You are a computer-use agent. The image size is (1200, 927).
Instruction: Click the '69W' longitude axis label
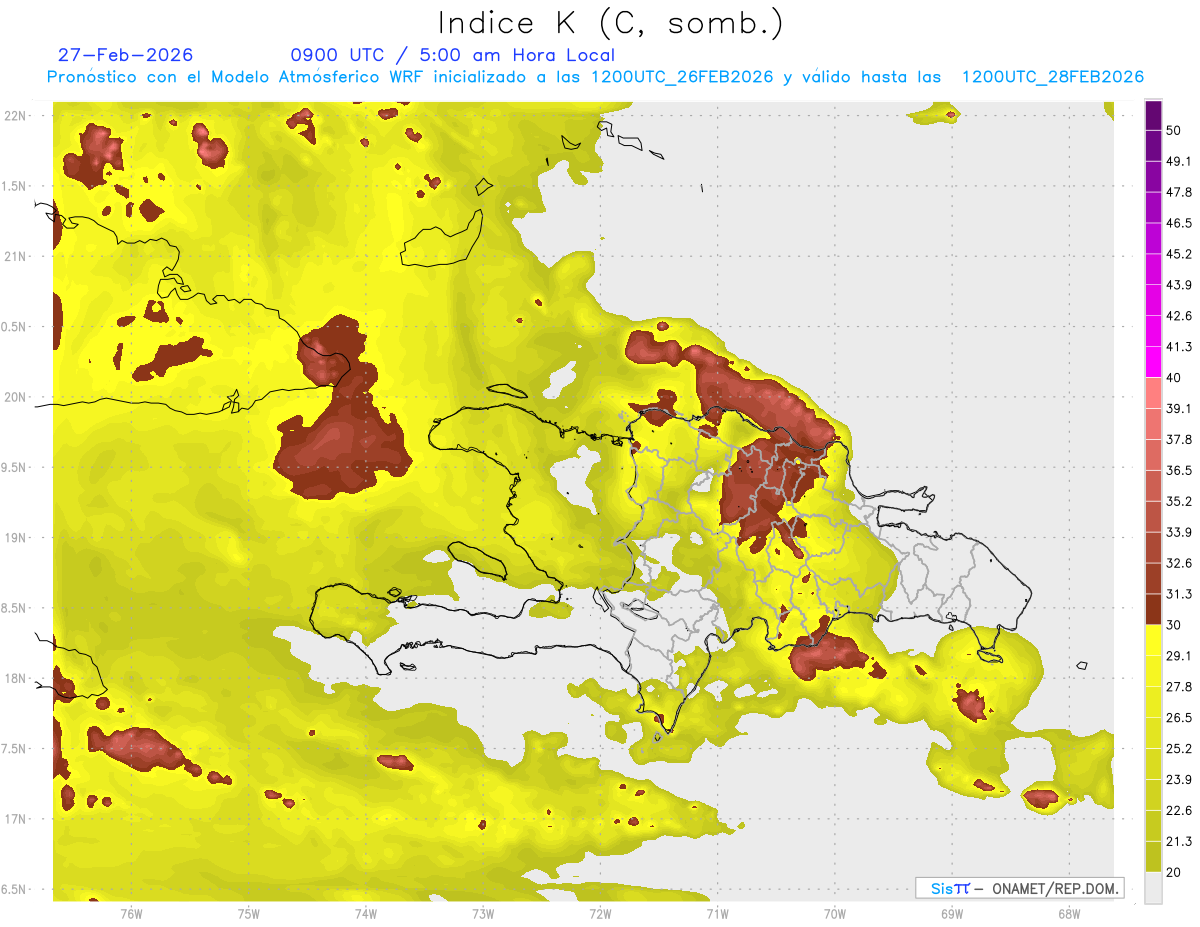(951, 913)
